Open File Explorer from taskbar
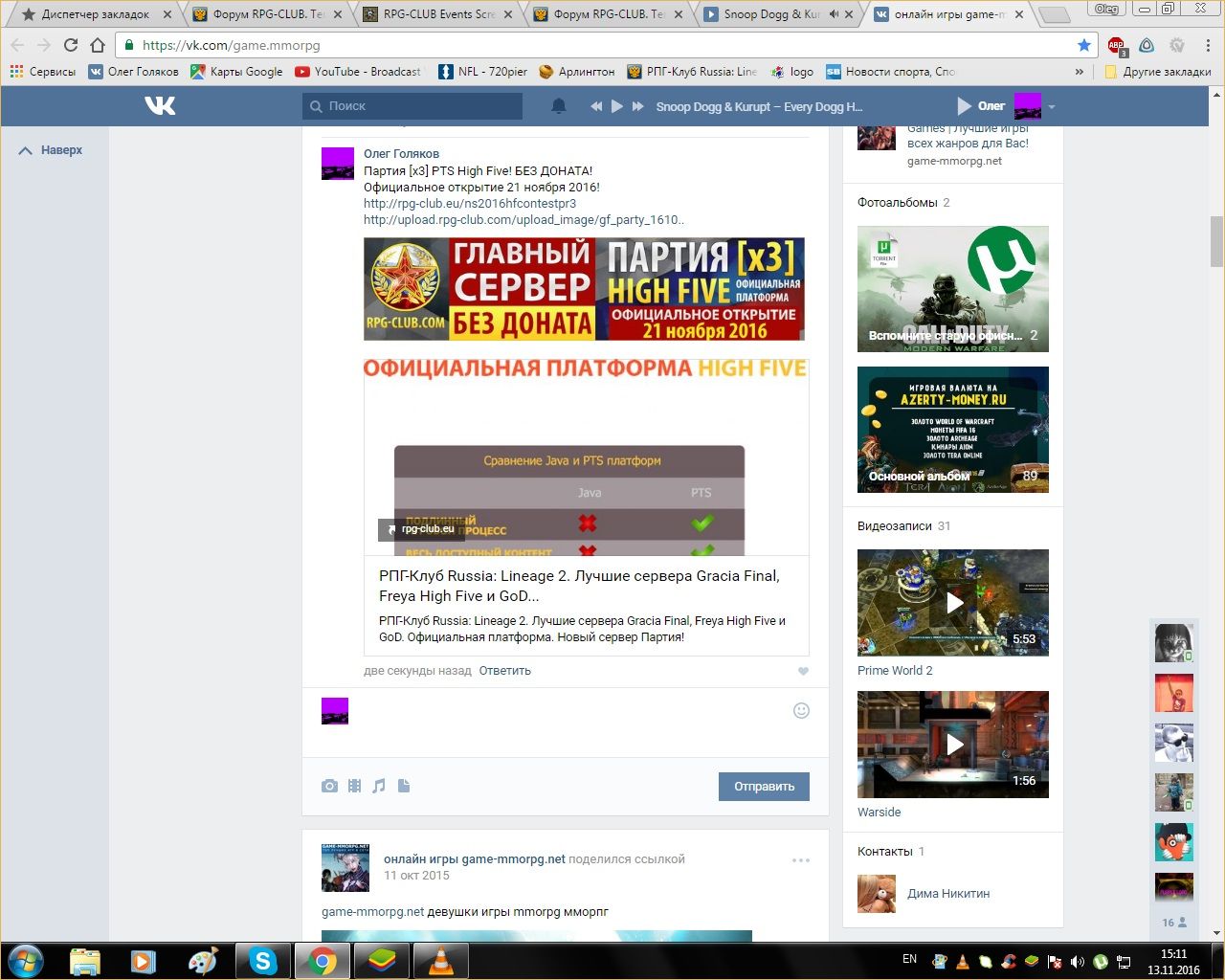The width and height of the screenshot is (1225, 980). pos(85,961)
